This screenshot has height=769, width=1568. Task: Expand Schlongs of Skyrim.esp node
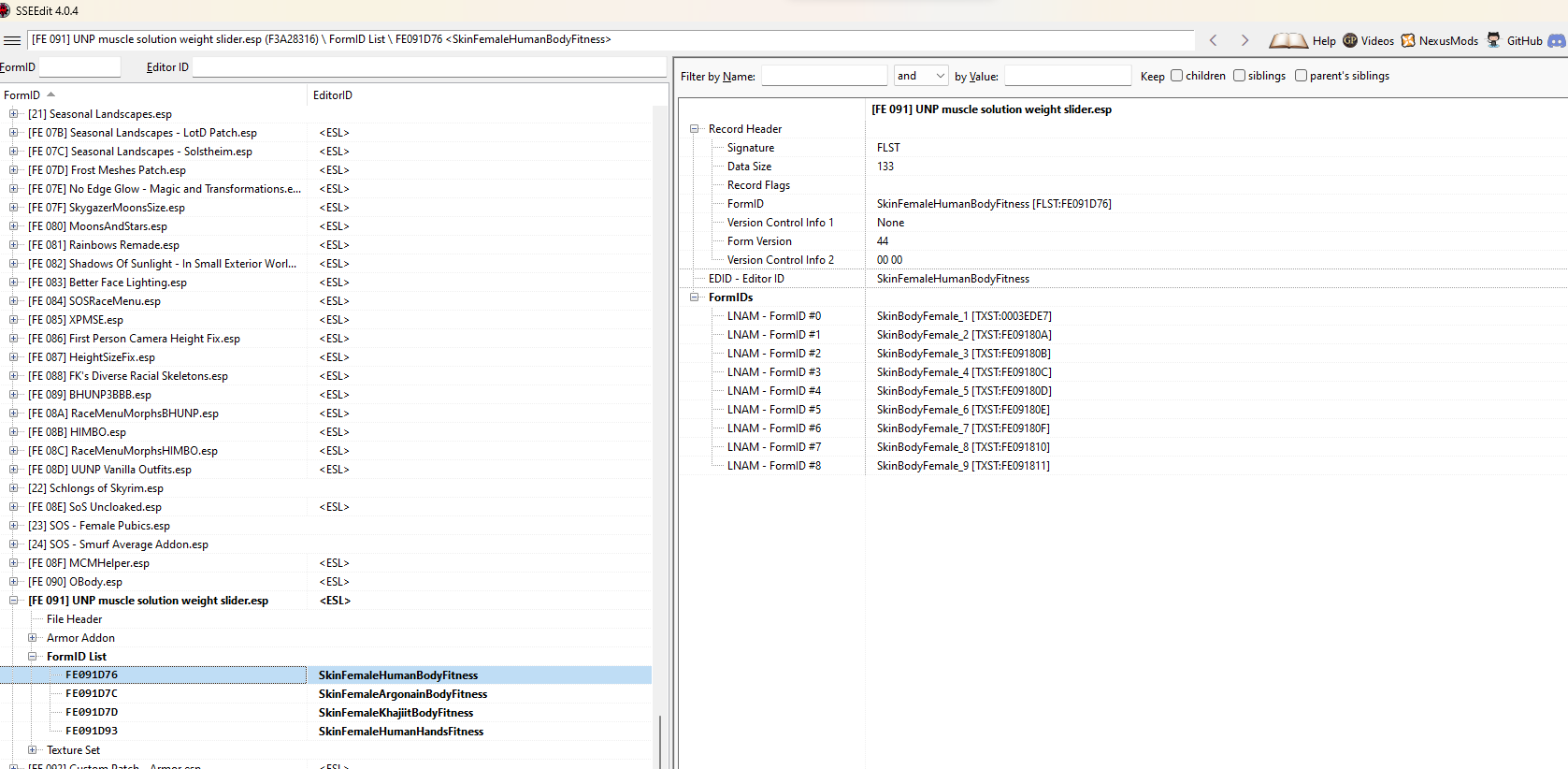pyautogui.click(x=14, y=488)
